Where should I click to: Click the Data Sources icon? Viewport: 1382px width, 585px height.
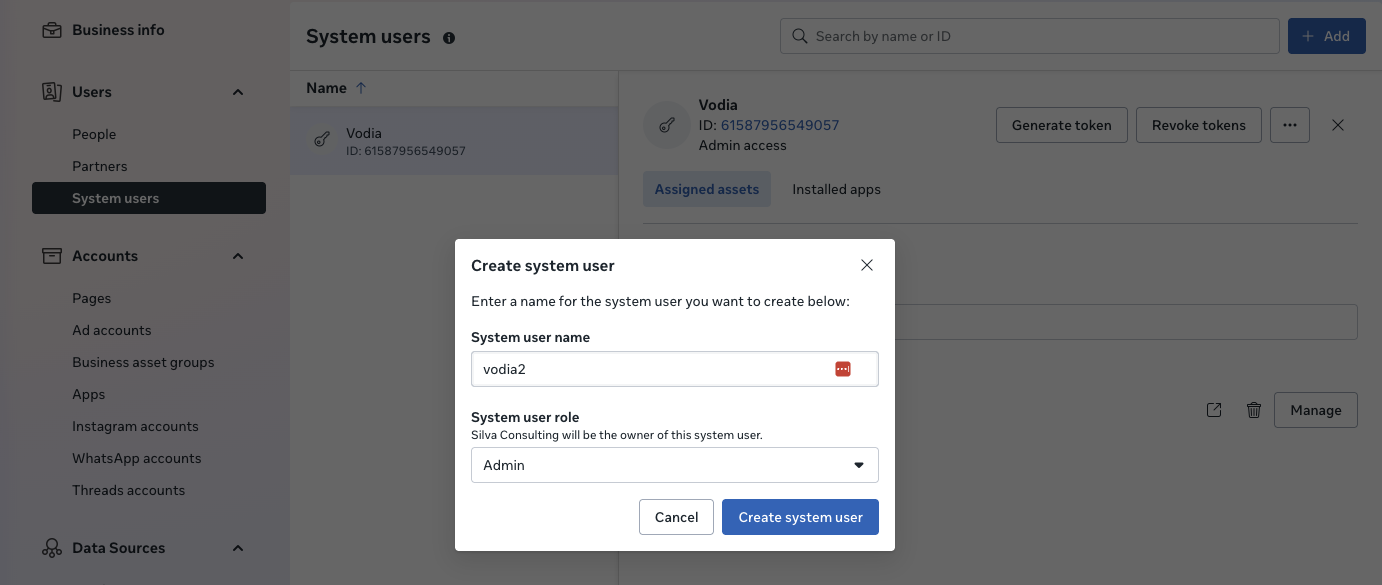51,548
